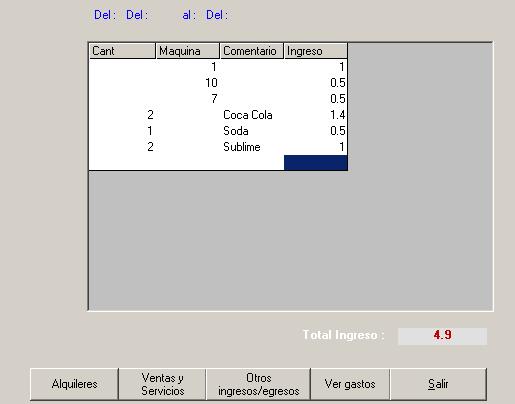
Task: Select the Coca Cola comment cell
Action: pos(252,115)
